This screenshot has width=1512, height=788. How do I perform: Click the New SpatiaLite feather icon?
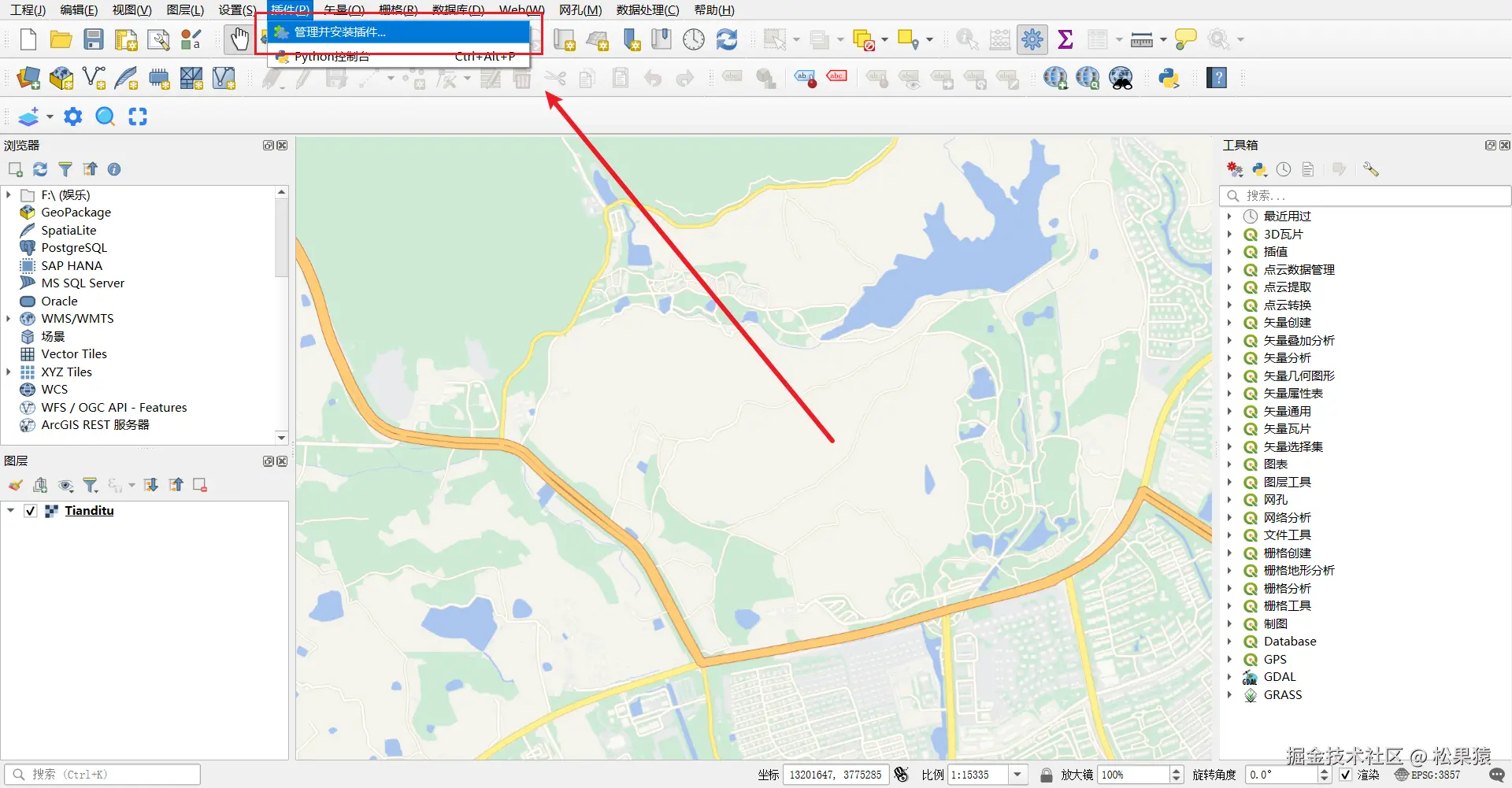(x=126, y=78)
